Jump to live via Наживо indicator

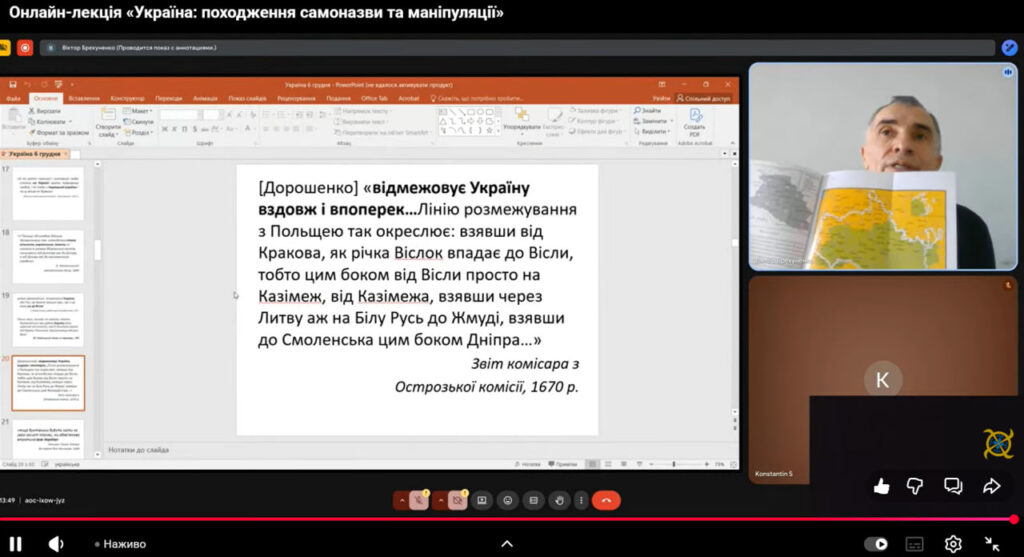(x=120, y=544)
